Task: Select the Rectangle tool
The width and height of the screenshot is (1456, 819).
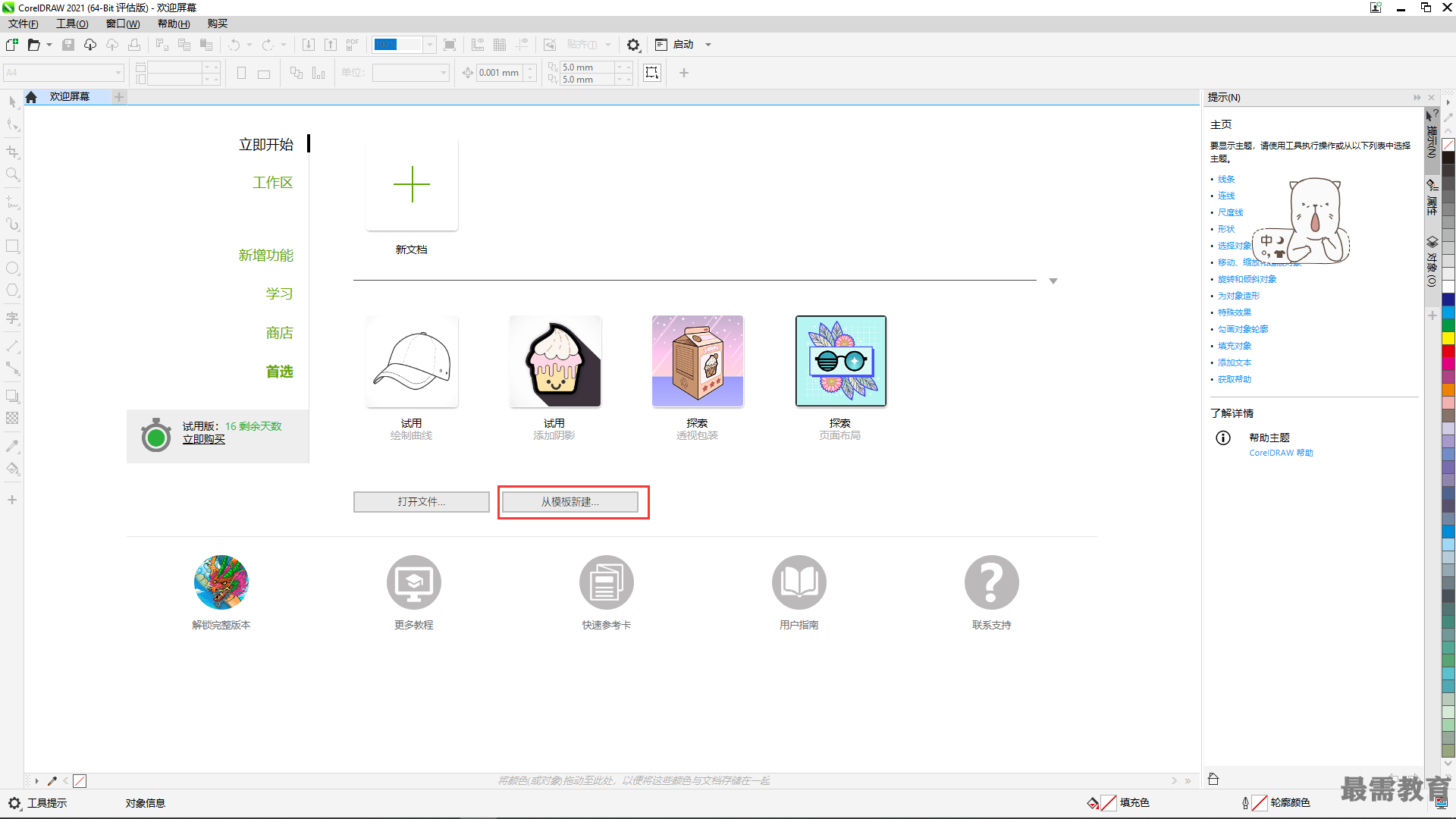Action: (x=12, y=246)
